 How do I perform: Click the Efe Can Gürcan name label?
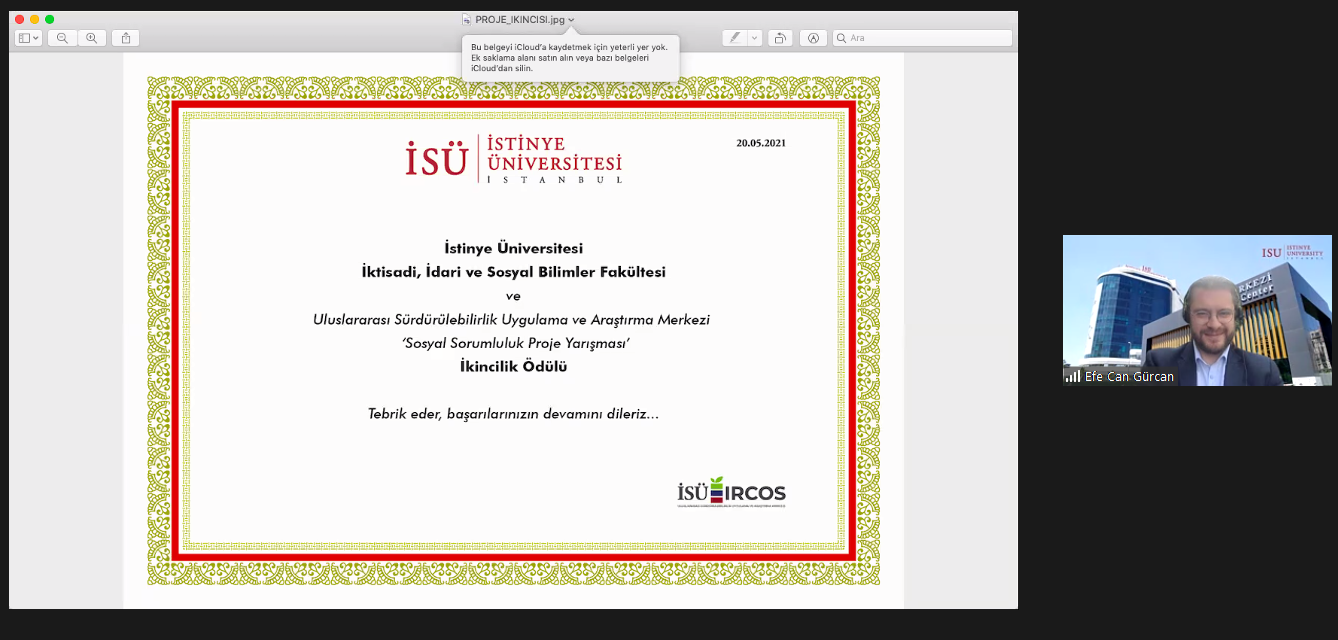1129,377
